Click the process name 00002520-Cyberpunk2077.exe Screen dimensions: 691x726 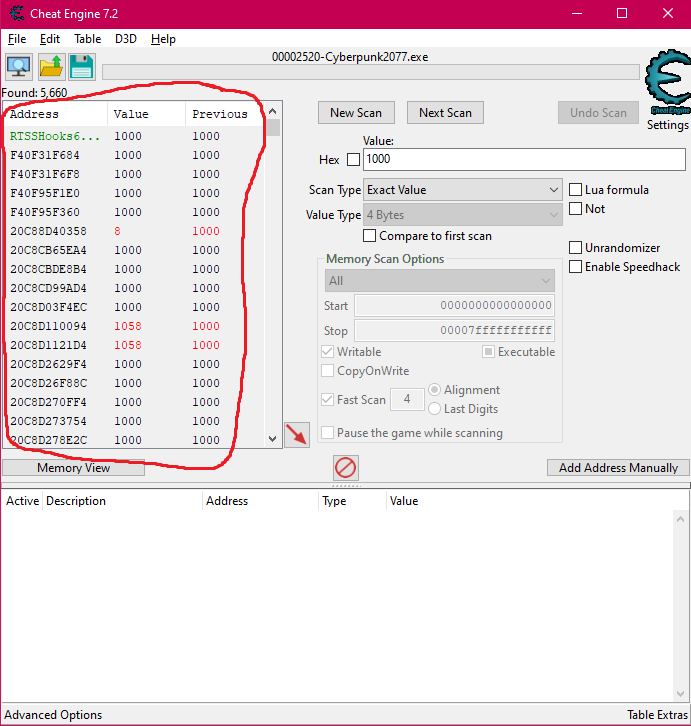pos(350,57)
